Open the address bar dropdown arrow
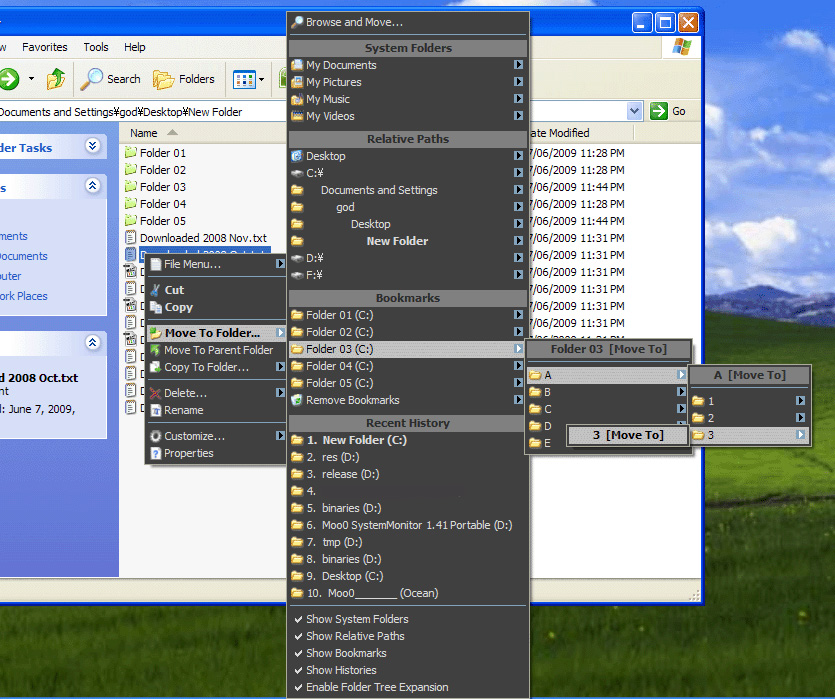 point(634,111)
